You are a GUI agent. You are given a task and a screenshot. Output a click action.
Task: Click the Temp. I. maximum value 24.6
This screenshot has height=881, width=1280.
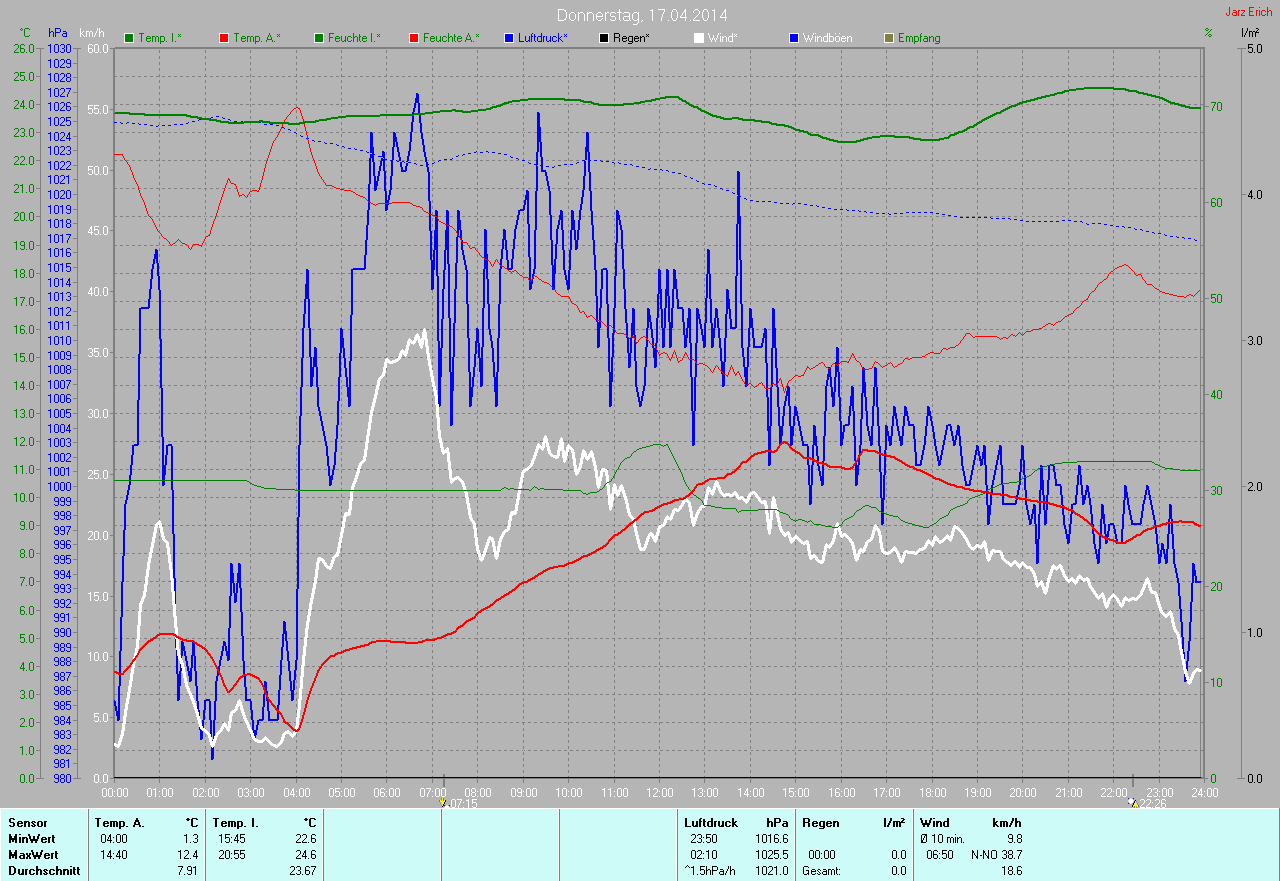(304, 855)
